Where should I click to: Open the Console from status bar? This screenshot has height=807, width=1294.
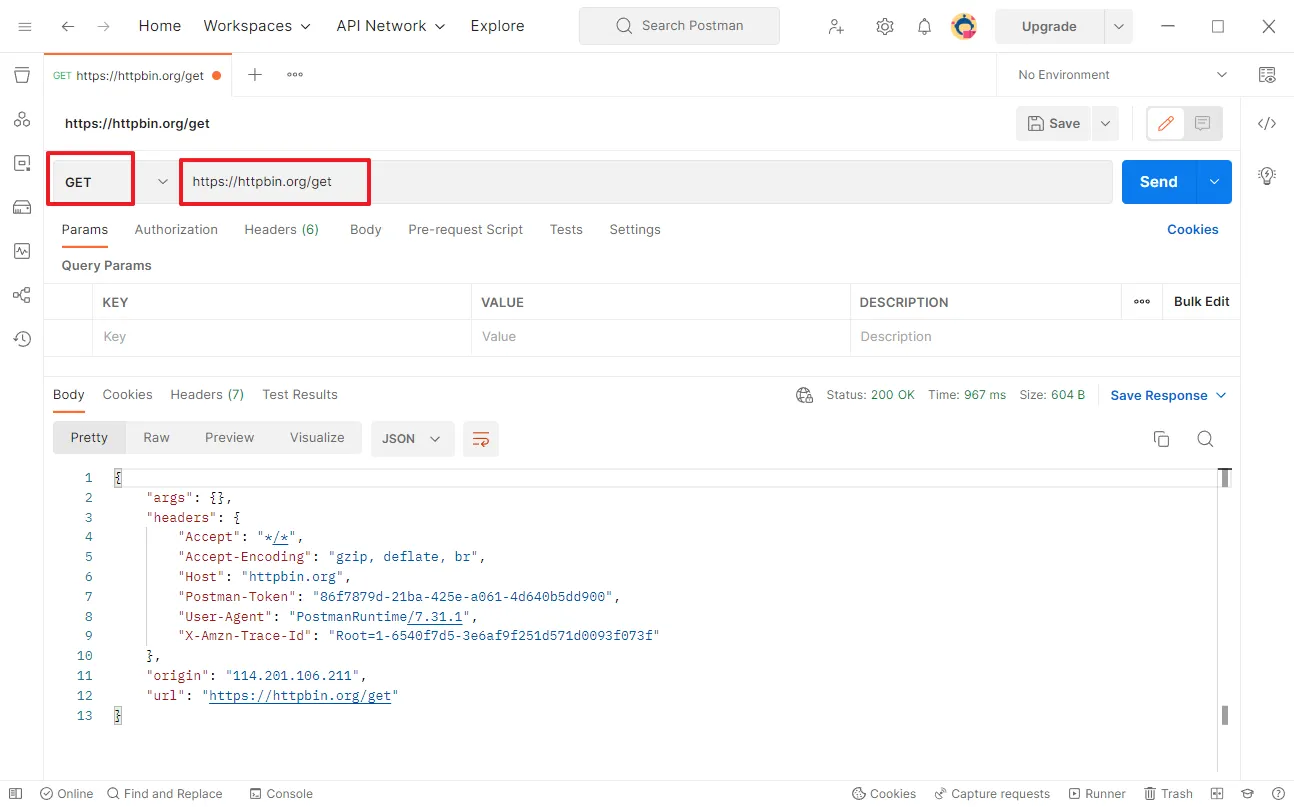pos(281,794)
